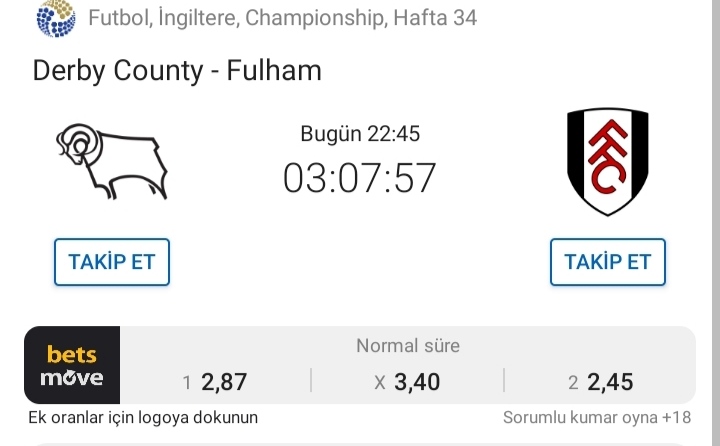Select away win odds 2,45
This screenshot has width=720, height=446.
(x=600, y=382)
